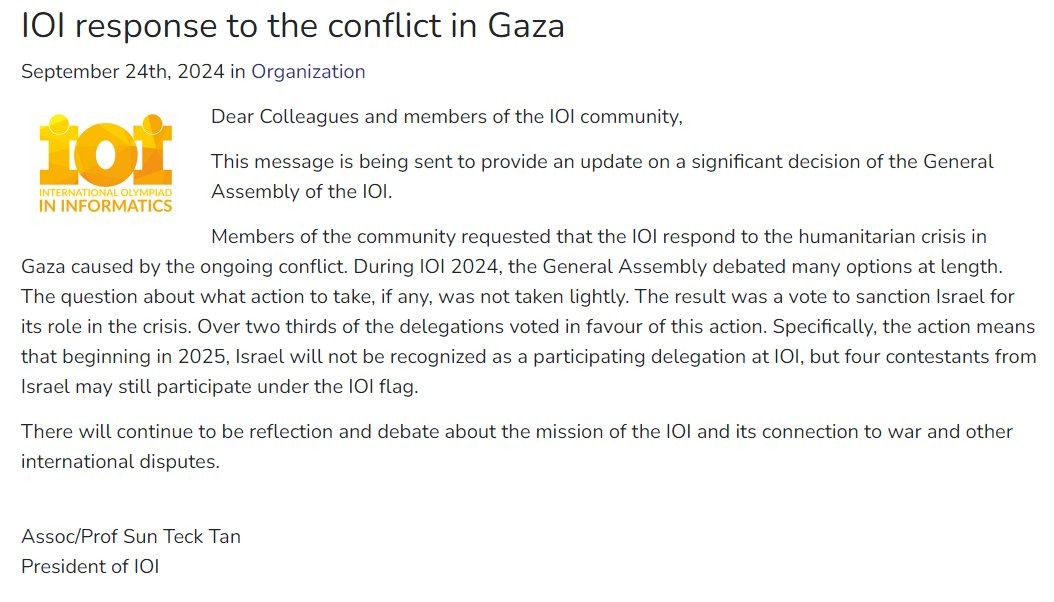
Task: Click the 'IN INFORMATICS' text in logo
Action: (x=106, y=206)
